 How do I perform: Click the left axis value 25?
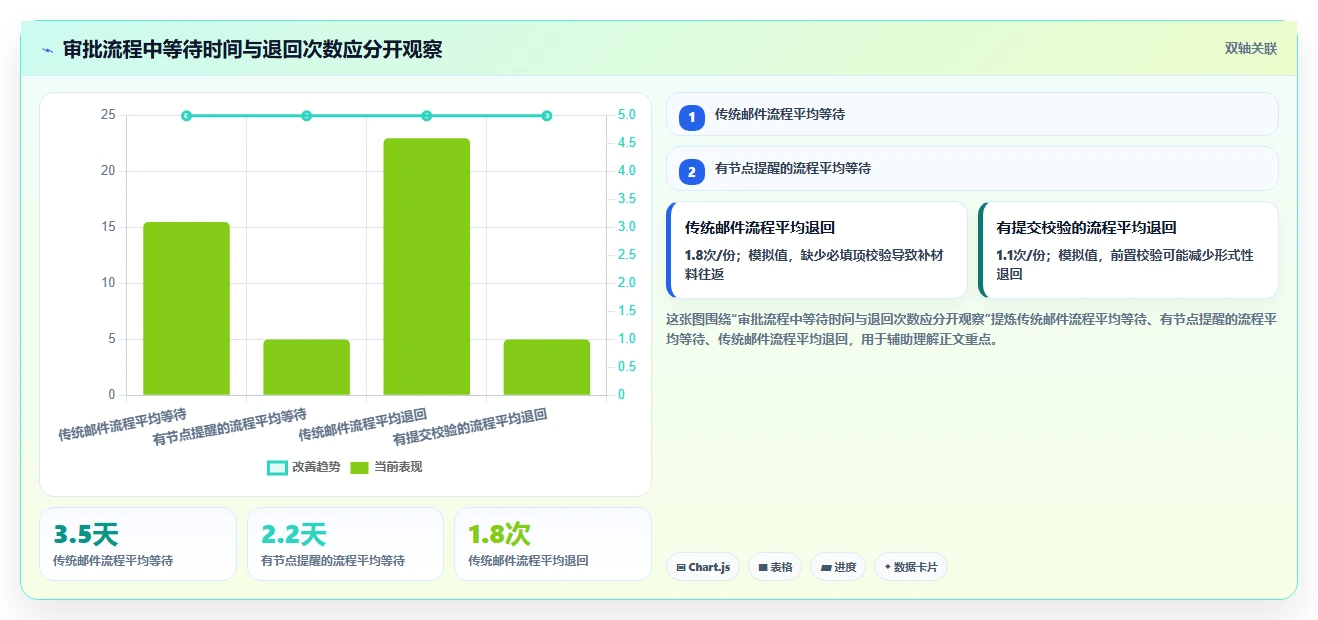click(108, 115)
